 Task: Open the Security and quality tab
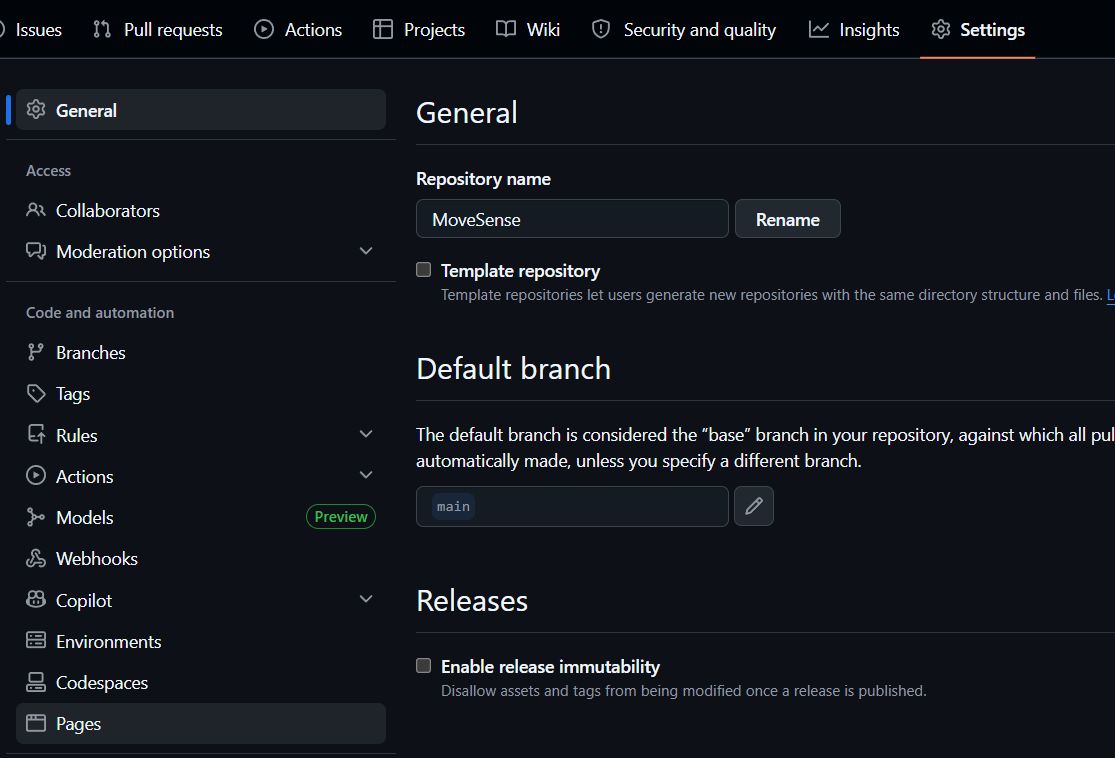[x=684, y=29]
